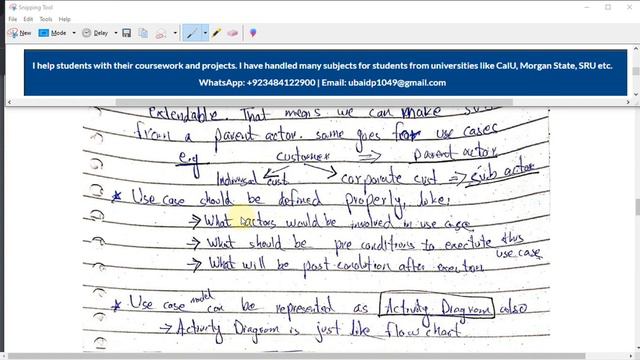The height and width of the screenshot is (360, 640).
Task: Expand the Mode dropdown arrow
Action: pos(74,33)
